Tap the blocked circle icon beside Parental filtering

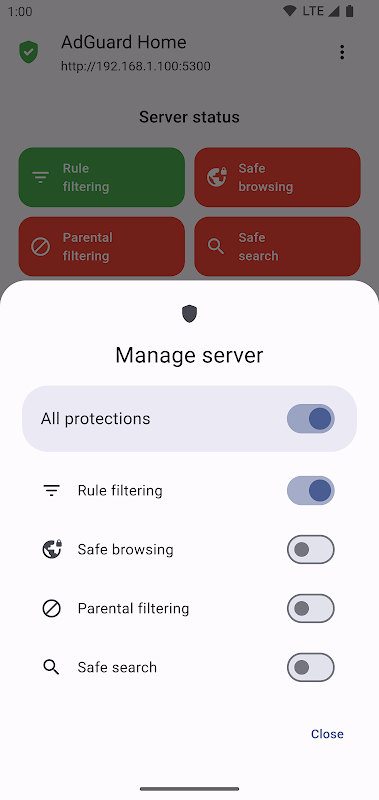(x=52, y=608)
